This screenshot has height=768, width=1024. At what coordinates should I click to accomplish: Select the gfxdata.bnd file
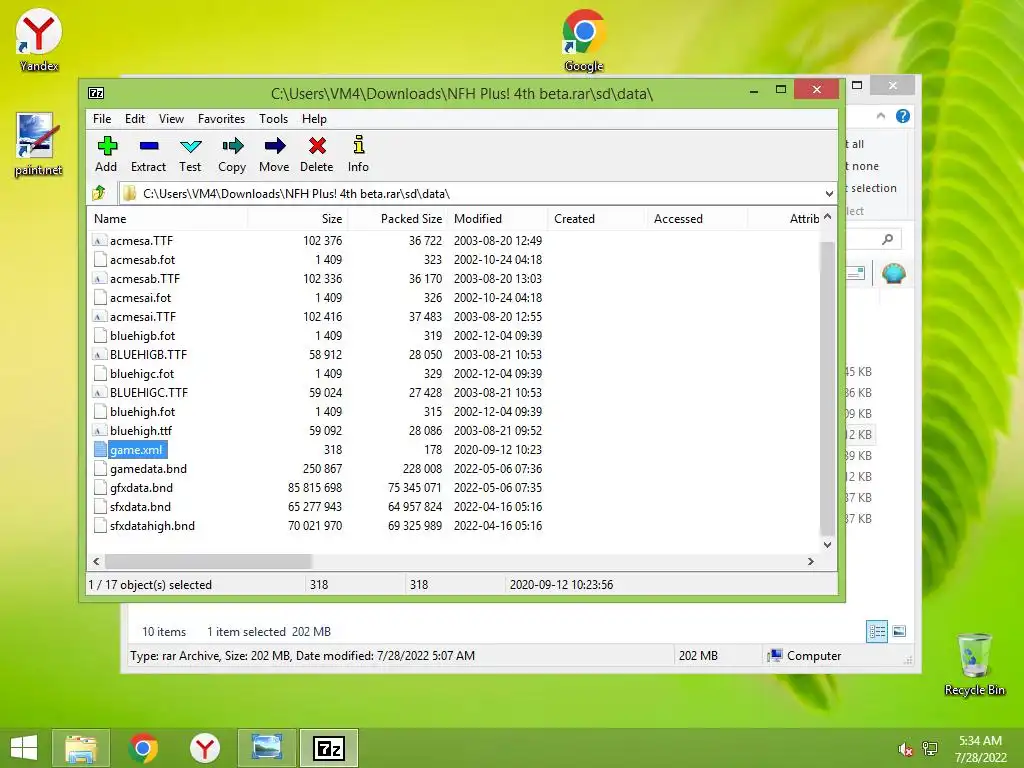141,488
